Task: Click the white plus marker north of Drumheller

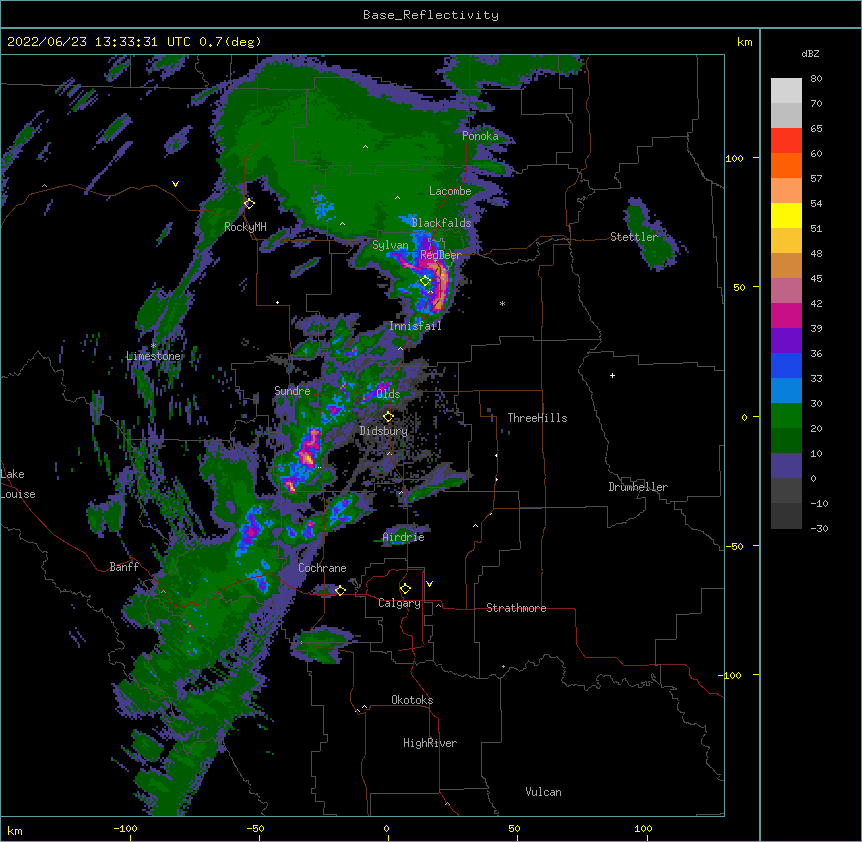Action: tap(612, 375)
